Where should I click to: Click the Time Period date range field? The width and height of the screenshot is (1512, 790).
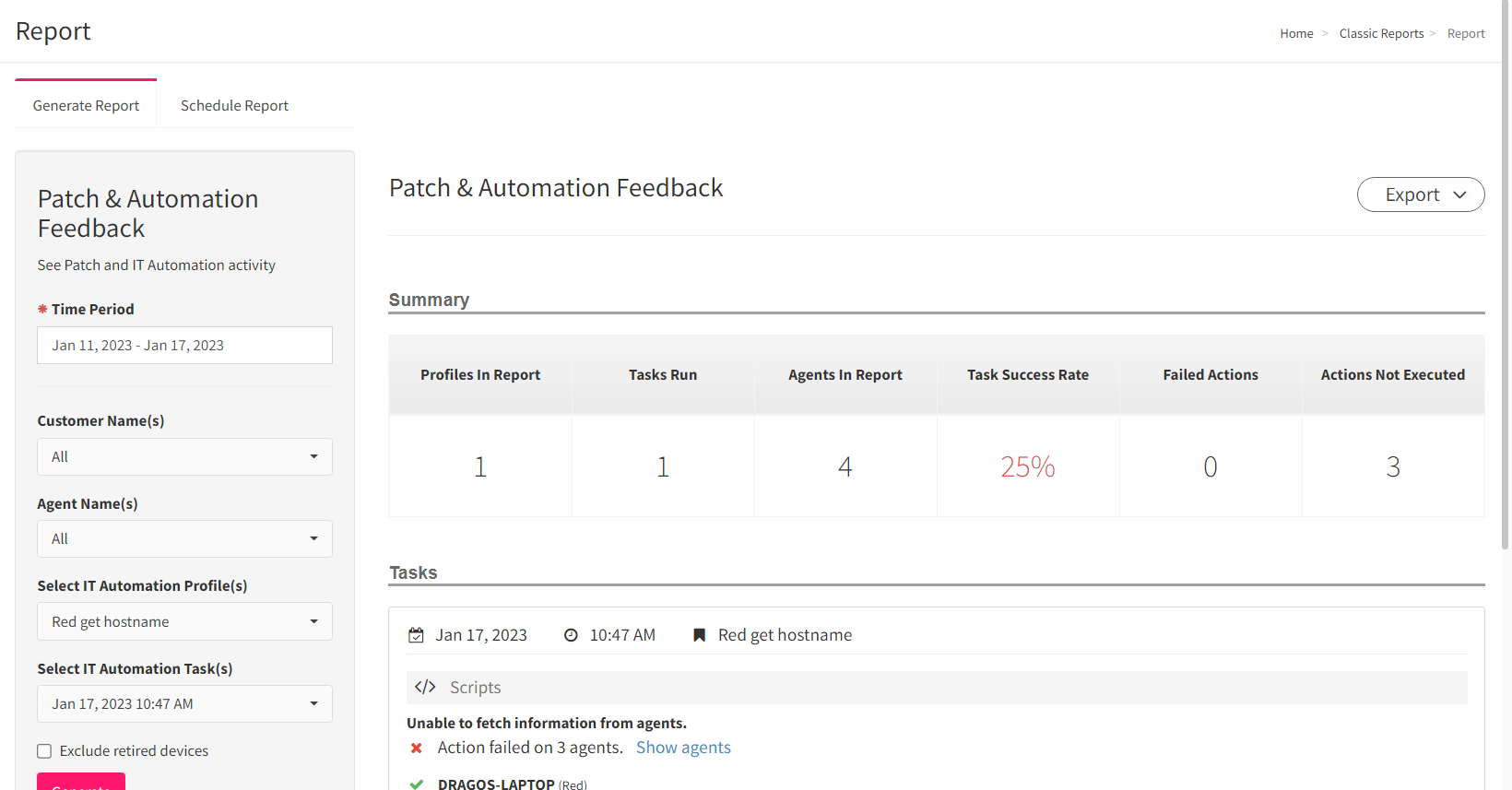tap(184, 346)
